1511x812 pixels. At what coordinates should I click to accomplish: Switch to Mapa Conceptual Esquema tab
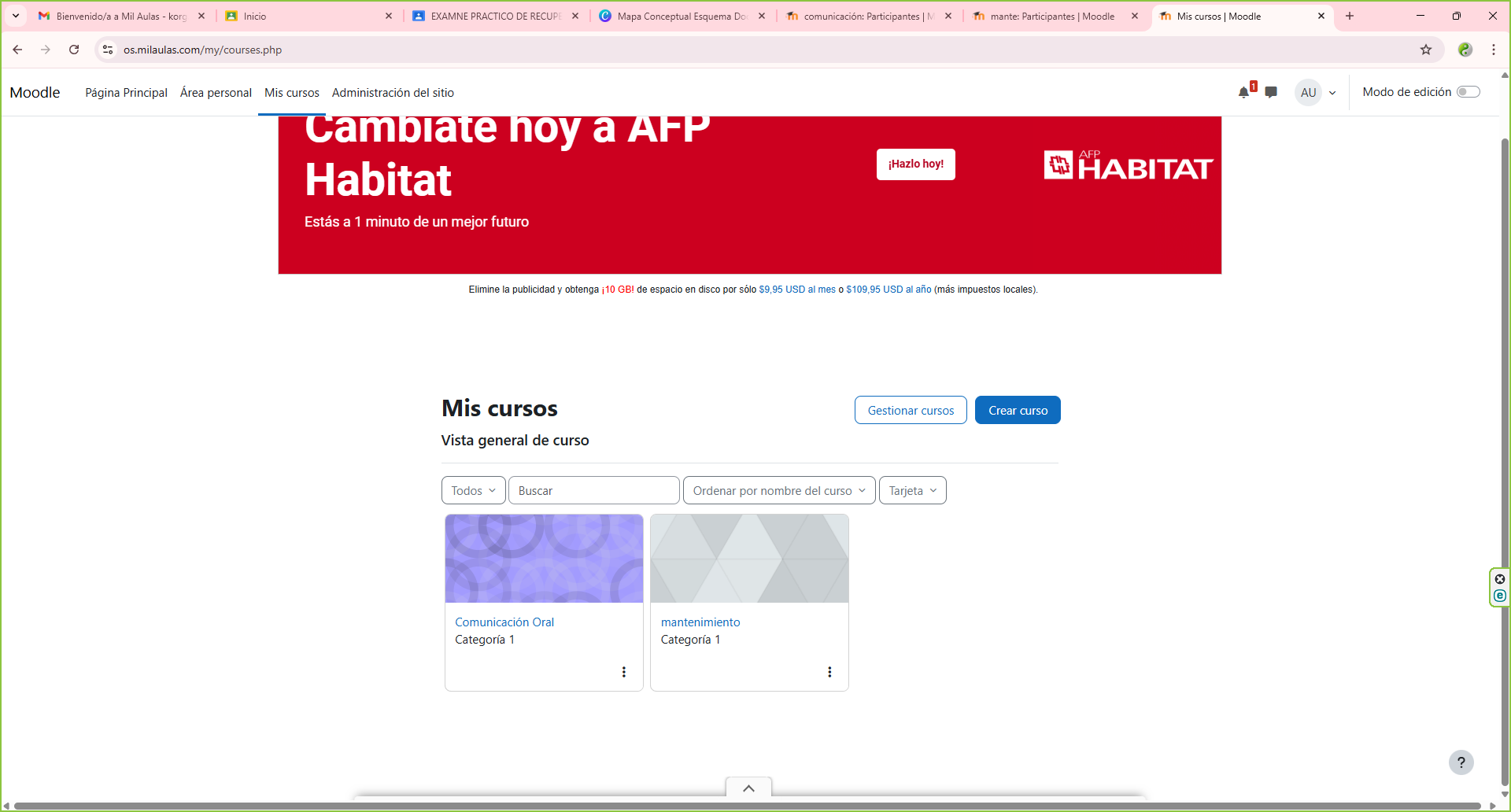tap(681, 16)
